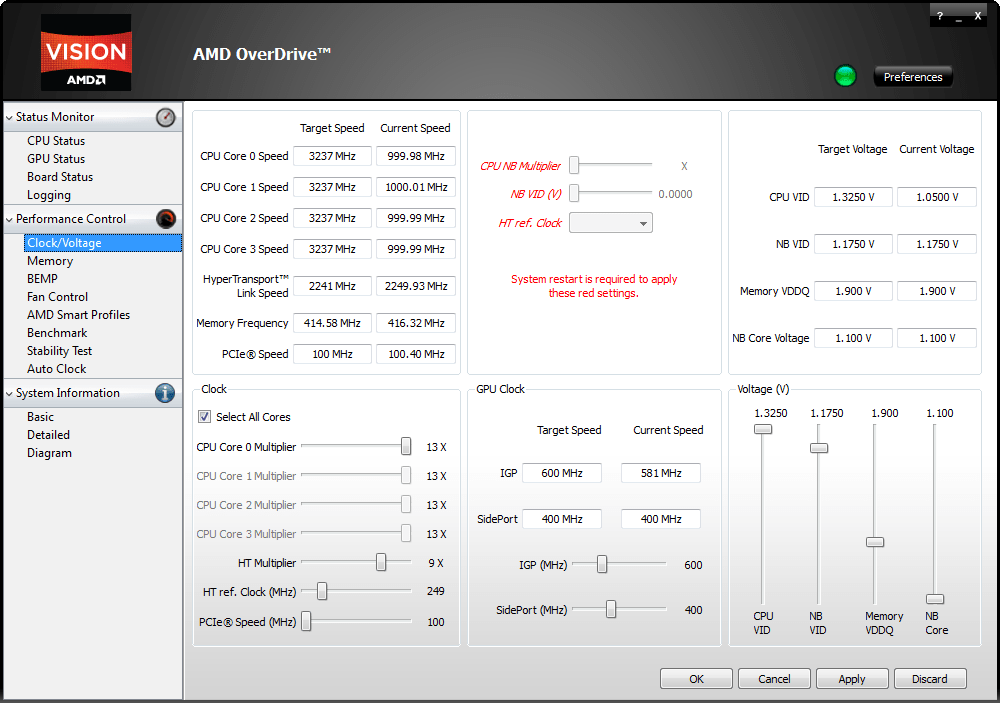Open the Auto Clock page
Screen dimensions: 1000x703
(x=56, y=369)
